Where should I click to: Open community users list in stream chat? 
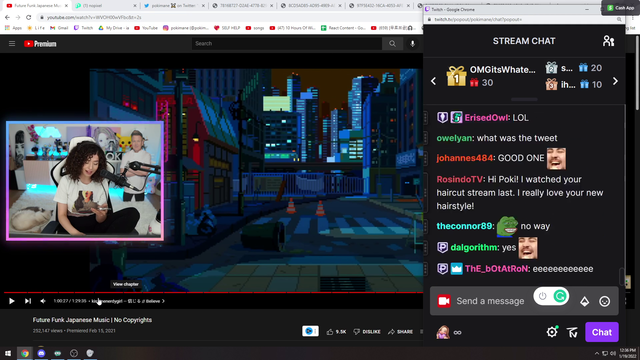pos(608,41)
